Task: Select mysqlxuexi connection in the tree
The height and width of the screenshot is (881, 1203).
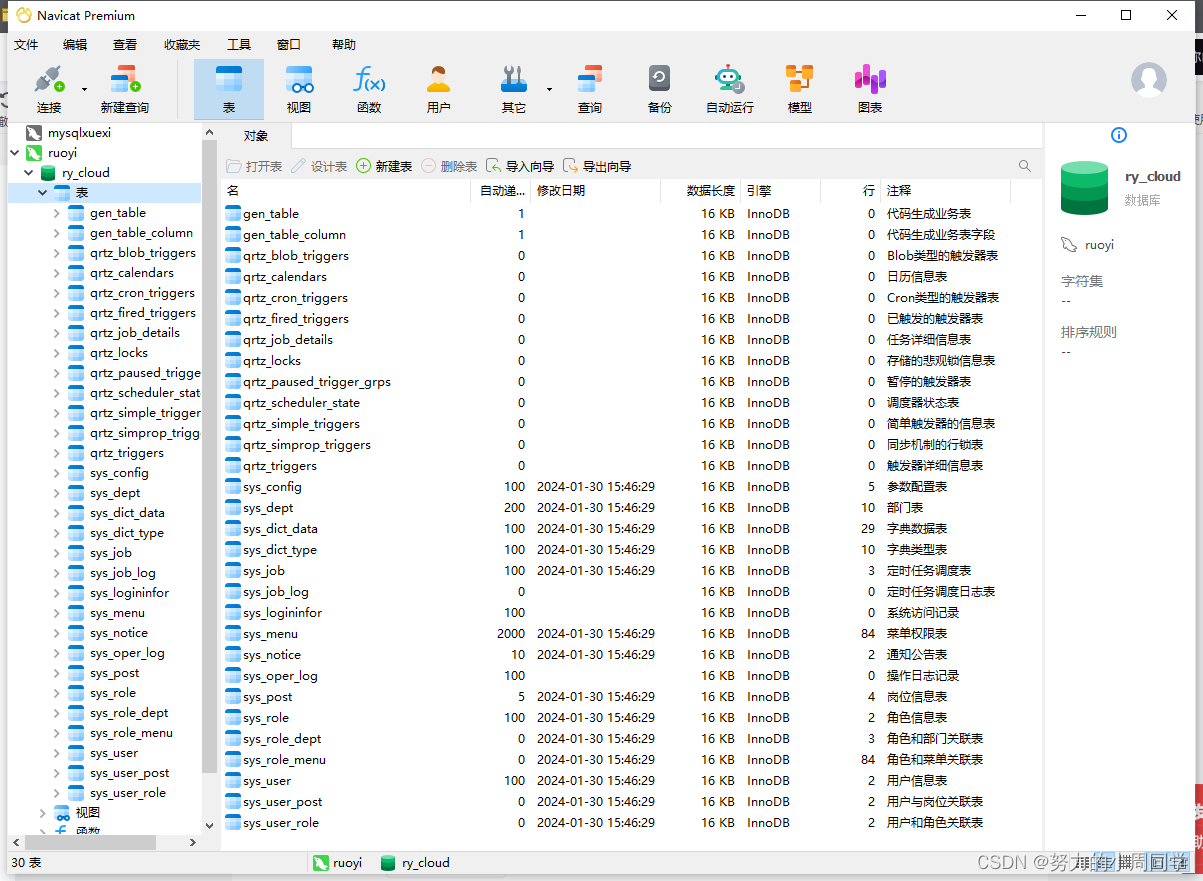Action: click(x=79, y=132)
